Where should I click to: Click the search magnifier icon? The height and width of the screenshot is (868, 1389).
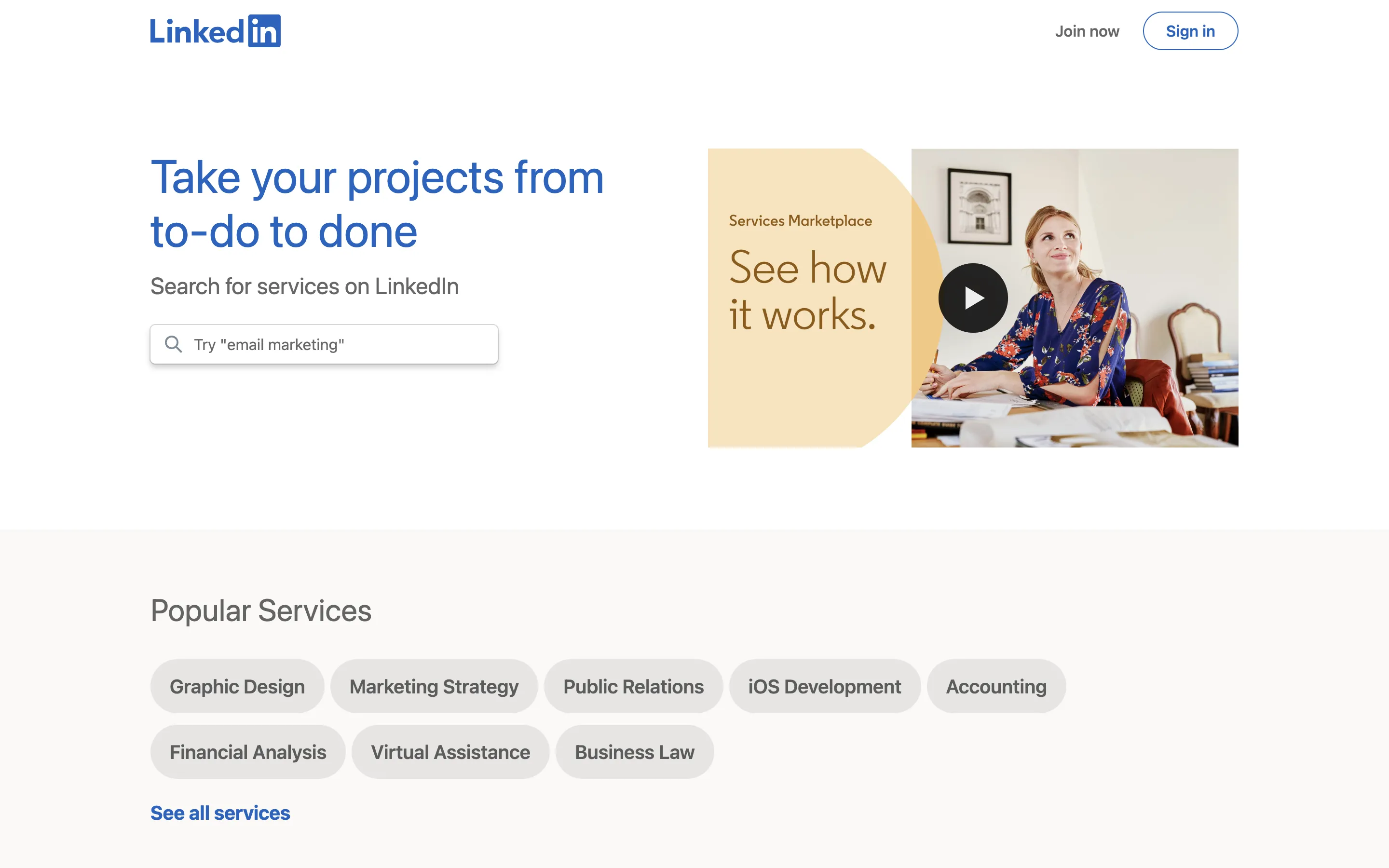(173, 344)
